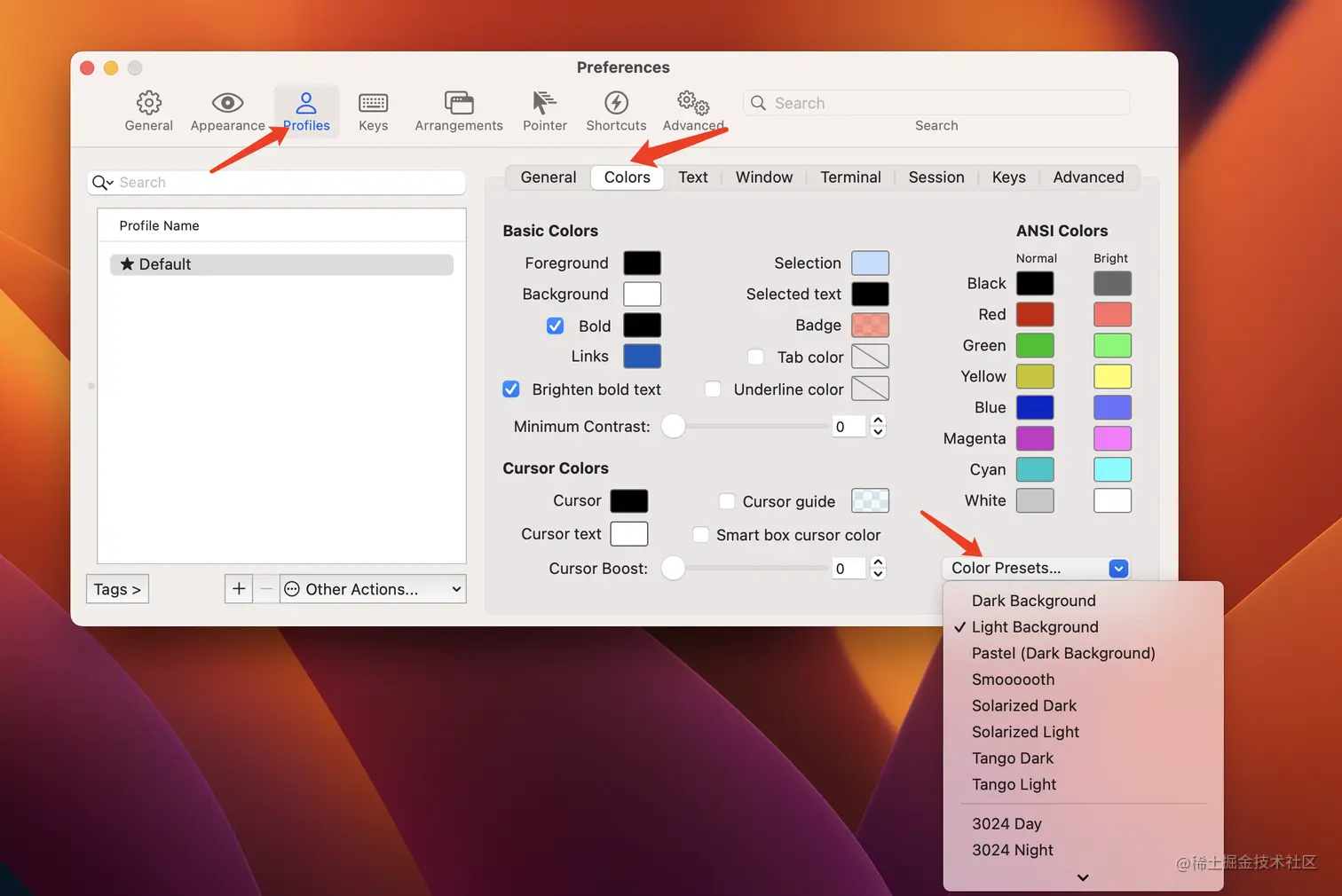Open the General preferences pane
Viewport: 1342px width, 896px height.
coord(148,111)
